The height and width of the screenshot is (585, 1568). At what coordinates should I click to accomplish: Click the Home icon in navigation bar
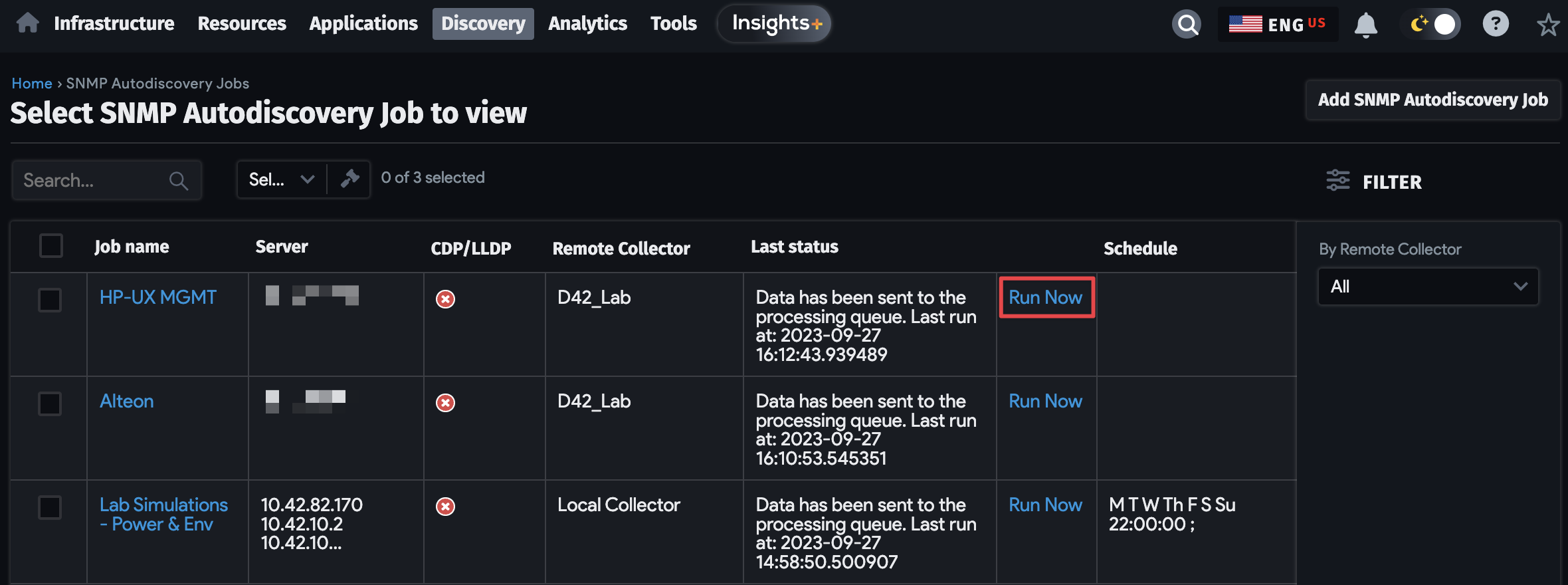[28, 23]
